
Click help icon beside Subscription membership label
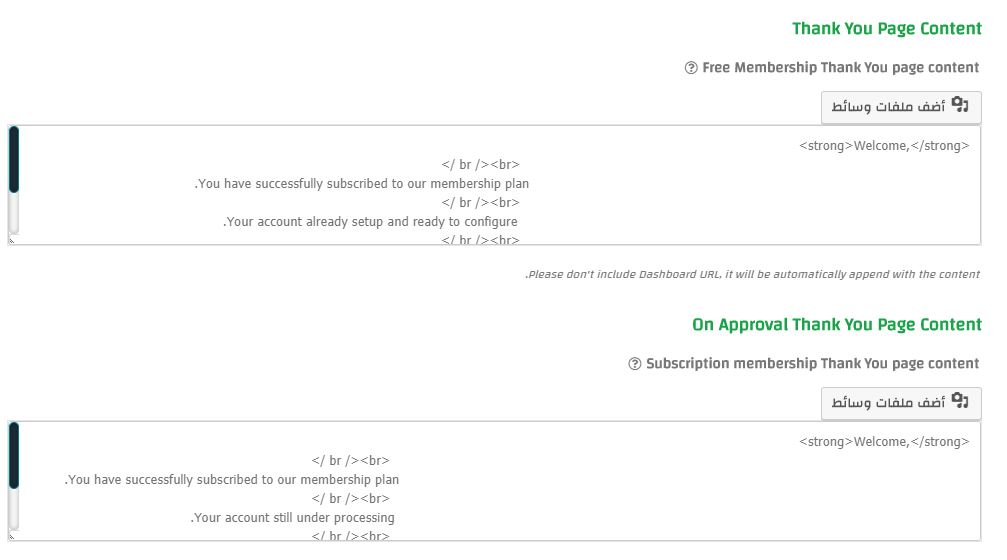point(635,364)
